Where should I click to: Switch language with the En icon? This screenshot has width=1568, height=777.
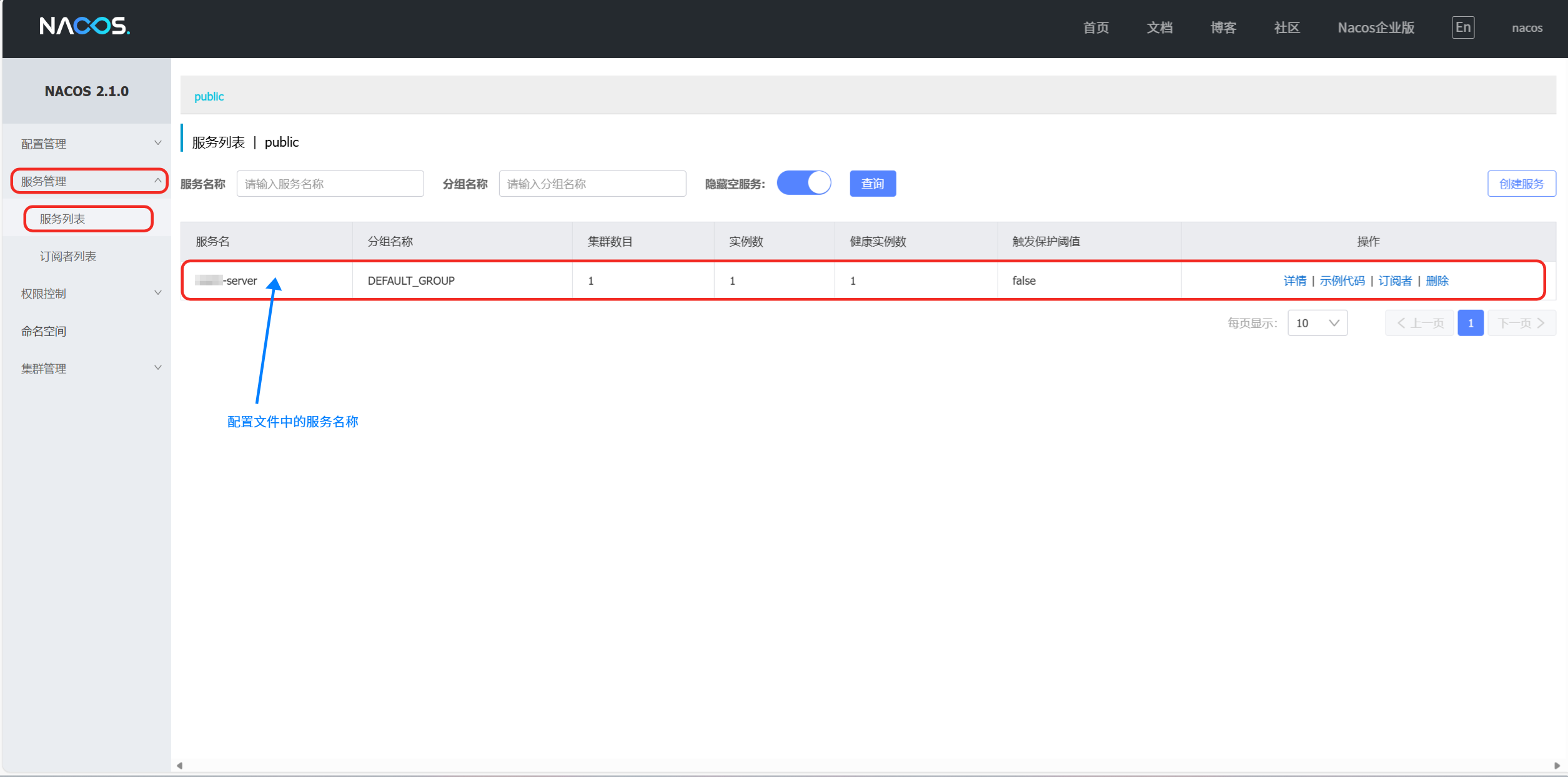pos(1462,27)
